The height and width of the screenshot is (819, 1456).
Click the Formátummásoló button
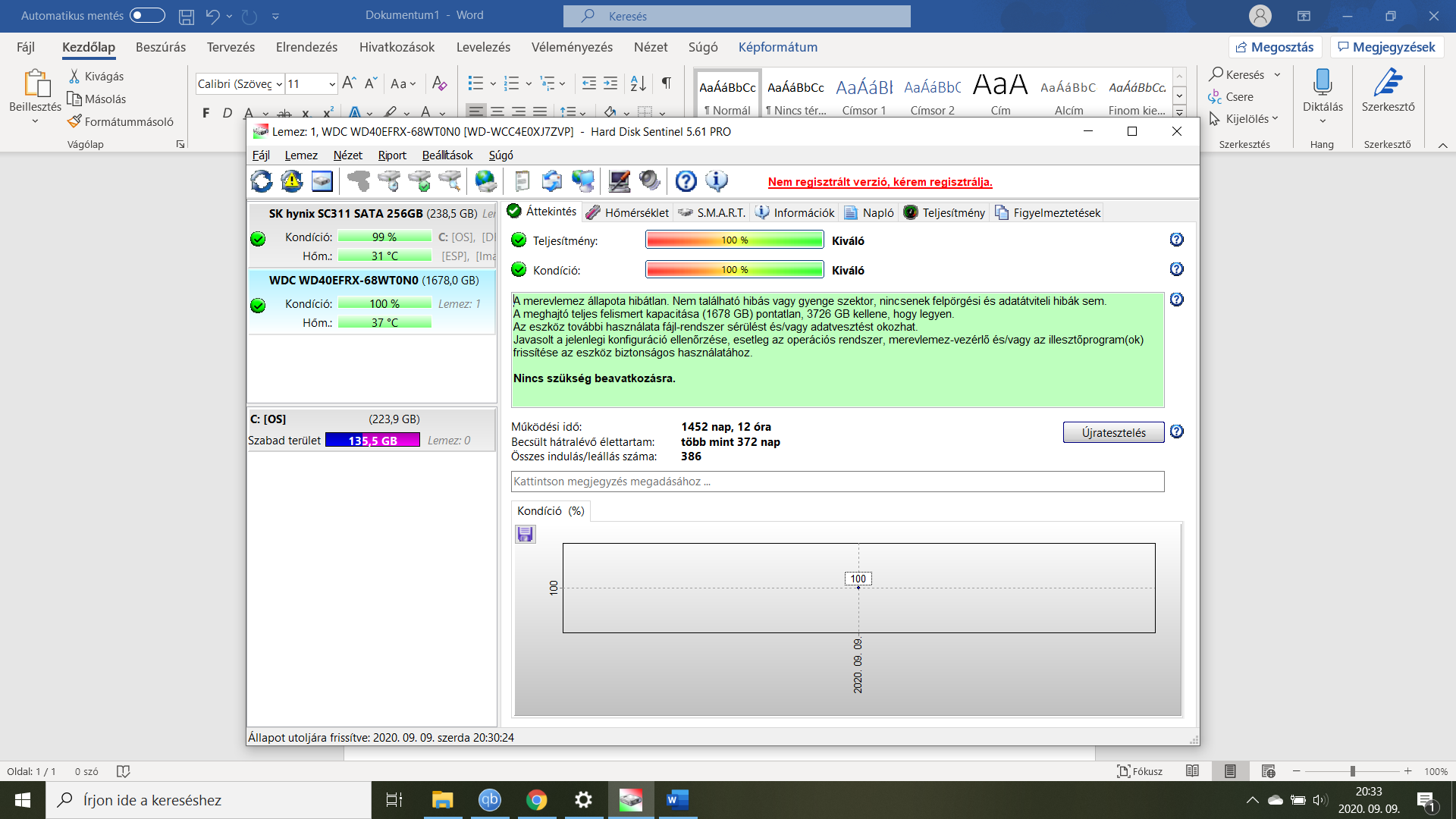point(121,121)
